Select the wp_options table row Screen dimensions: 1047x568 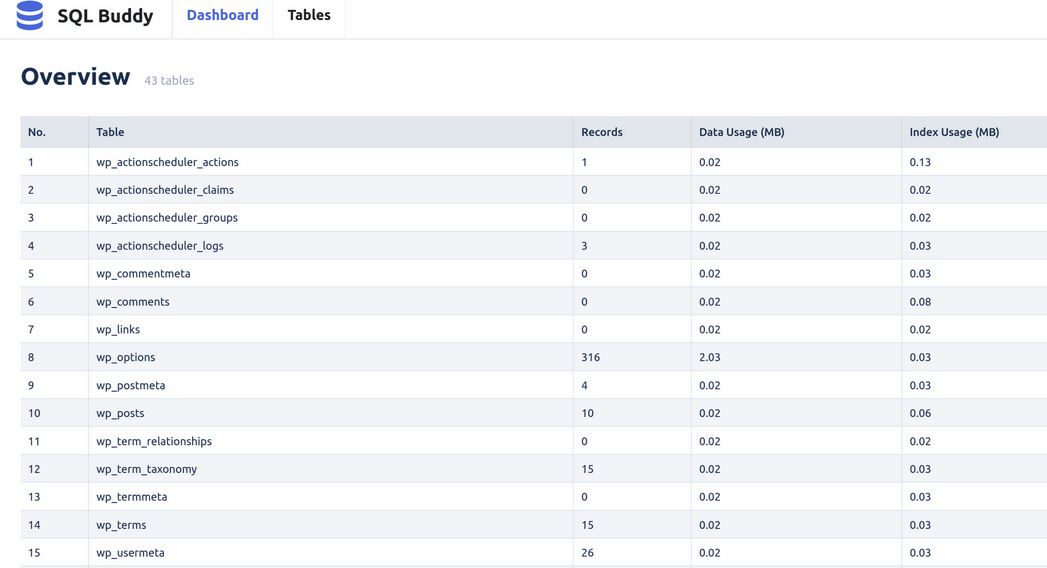pos(534,357)
